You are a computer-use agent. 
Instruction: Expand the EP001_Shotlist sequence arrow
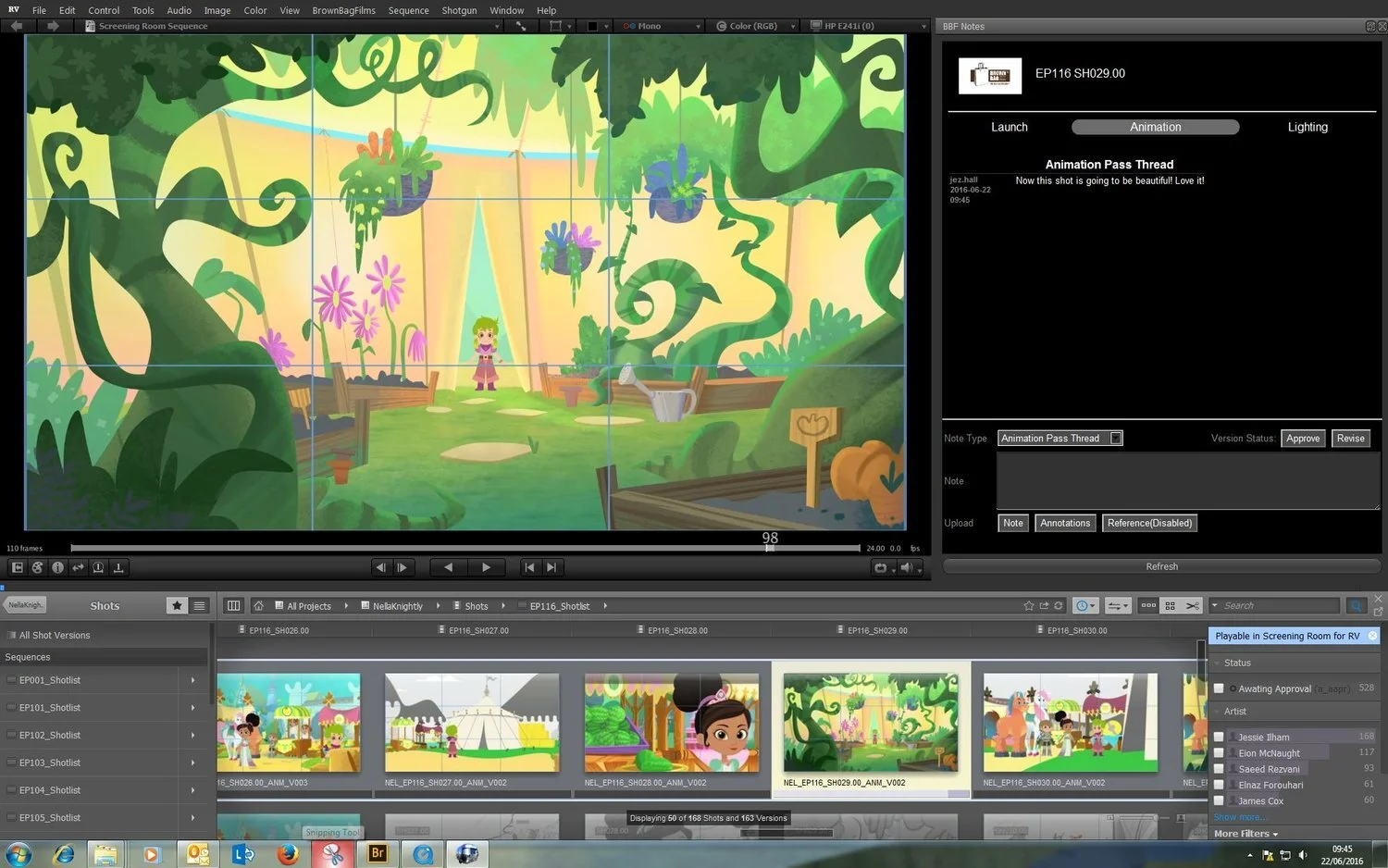192,680
